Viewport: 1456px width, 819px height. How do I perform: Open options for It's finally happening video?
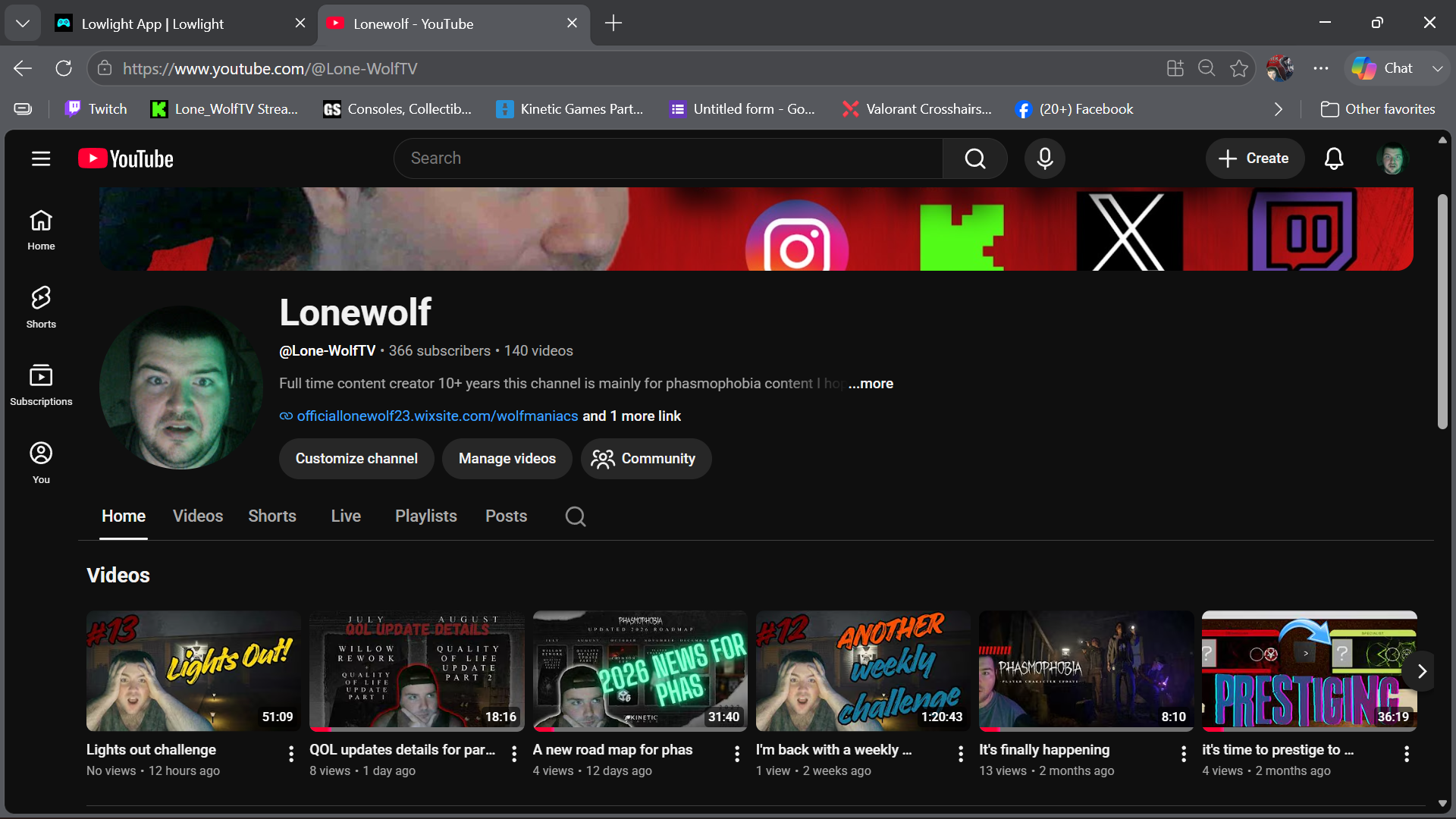[1184, 754]
